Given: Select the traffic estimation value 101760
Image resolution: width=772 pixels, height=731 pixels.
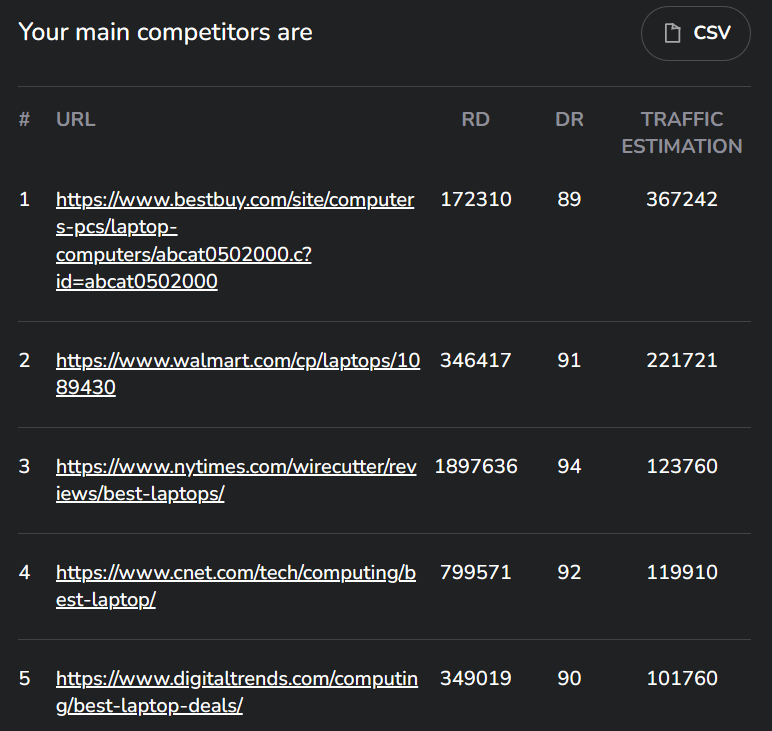Looking at the screenshot, I should 682,678.
